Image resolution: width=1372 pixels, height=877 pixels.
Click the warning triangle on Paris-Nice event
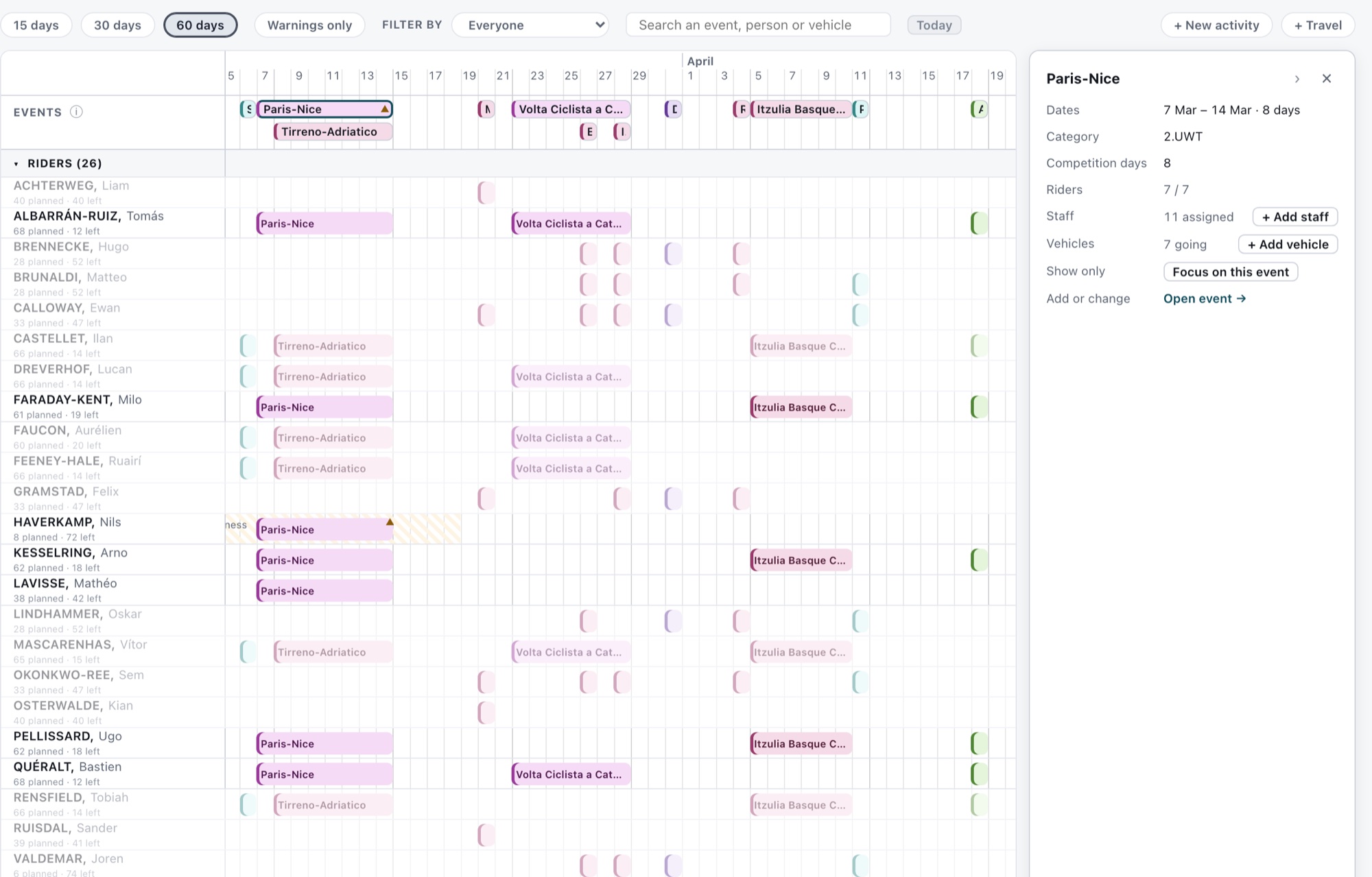[385, 109]
